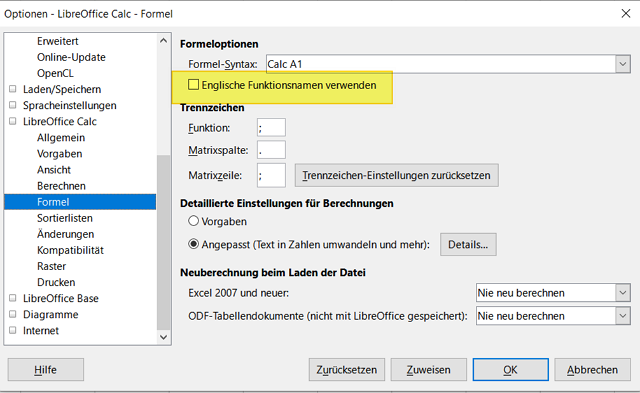Open the Kompatibilität page
640x393 pixels.
(70, 250)
